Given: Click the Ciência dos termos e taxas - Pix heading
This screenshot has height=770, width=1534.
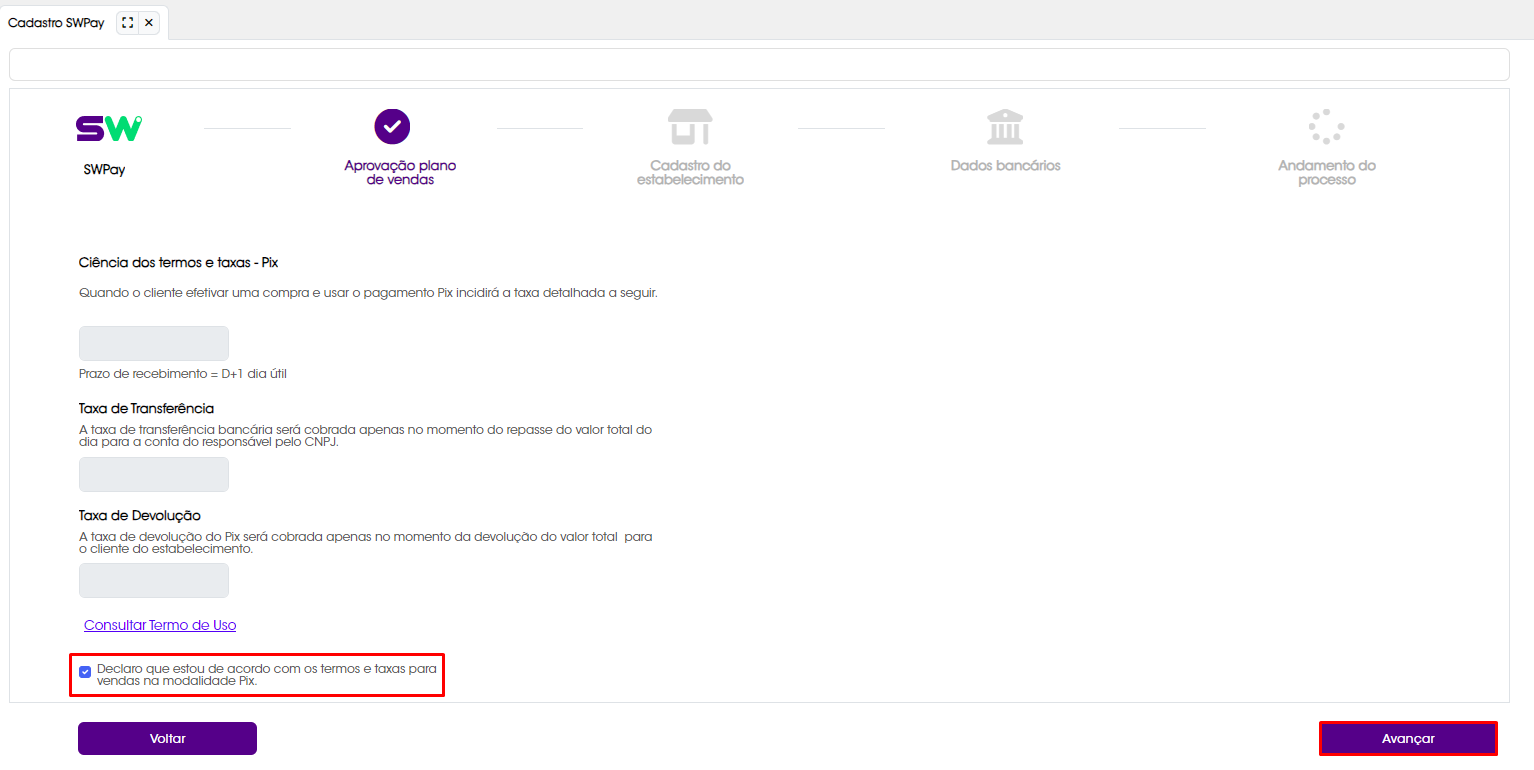Looking at the screenshot, I should pyautogui.click(x=178, y=263).
